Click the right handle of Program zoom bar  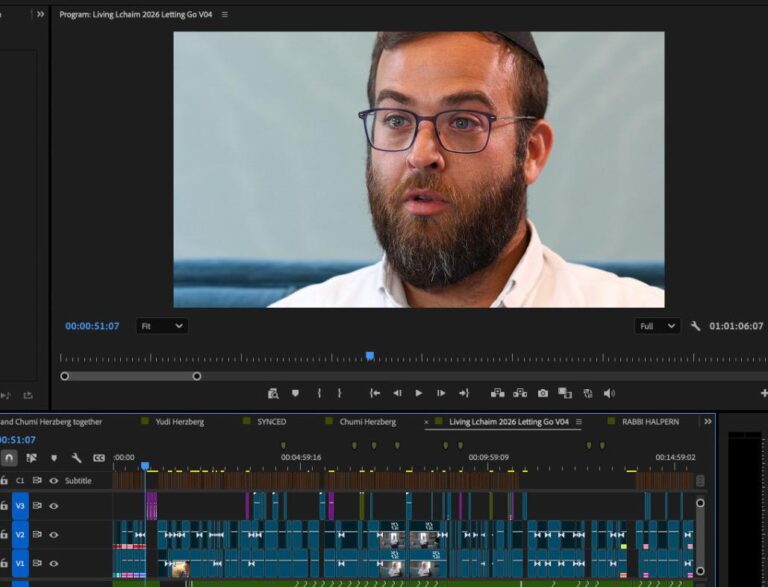197,376
